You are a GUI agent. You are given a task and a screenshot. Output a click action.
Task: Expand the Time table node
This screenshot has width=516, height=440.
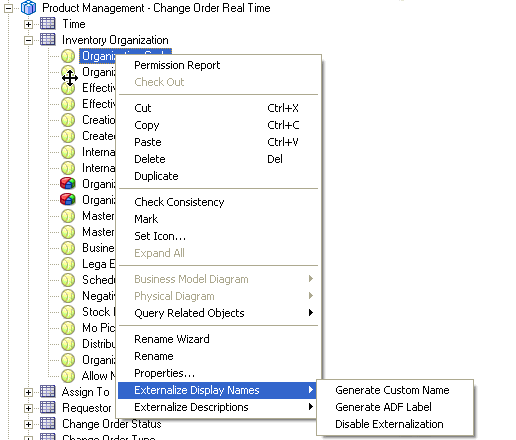pyautogui.click(x=28, y=24)
